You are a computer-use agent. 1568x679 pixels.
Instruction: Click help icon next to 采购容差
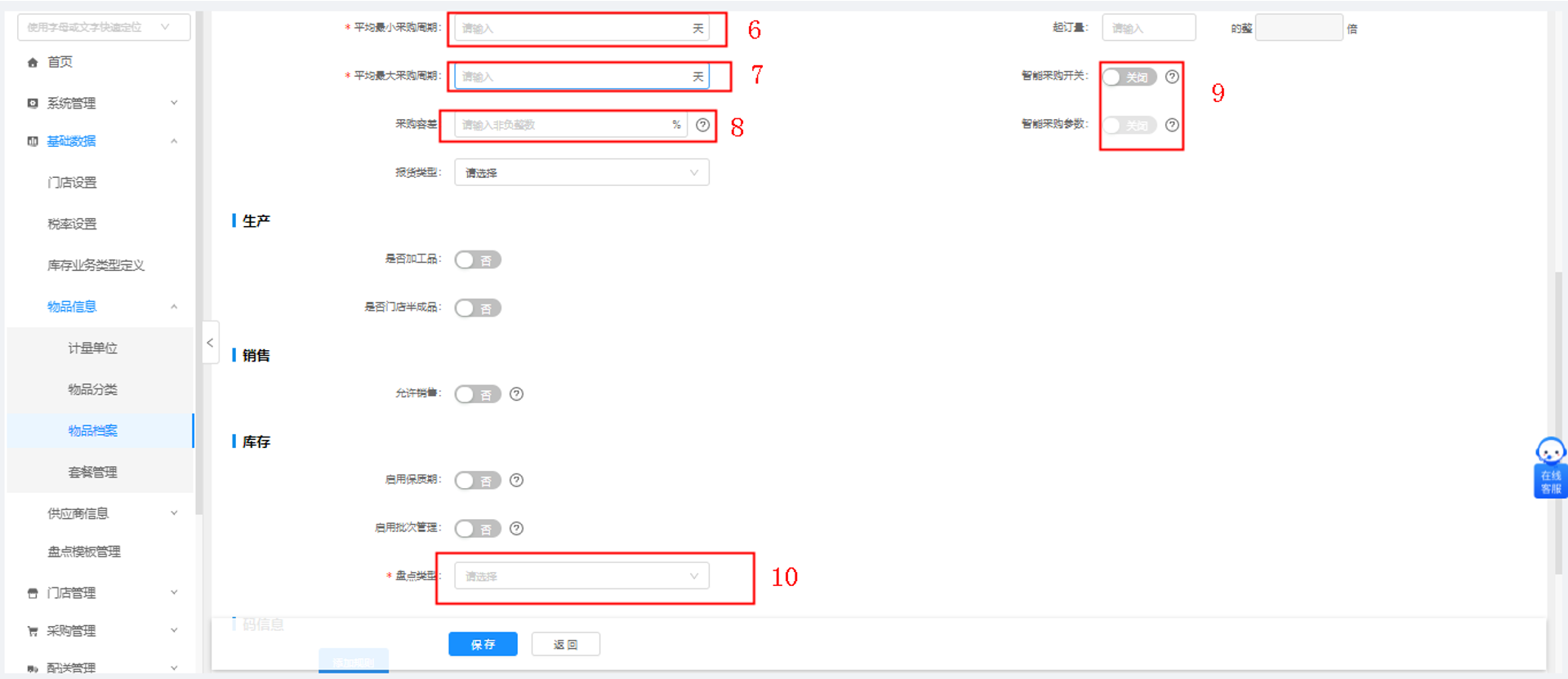[702, 125]
